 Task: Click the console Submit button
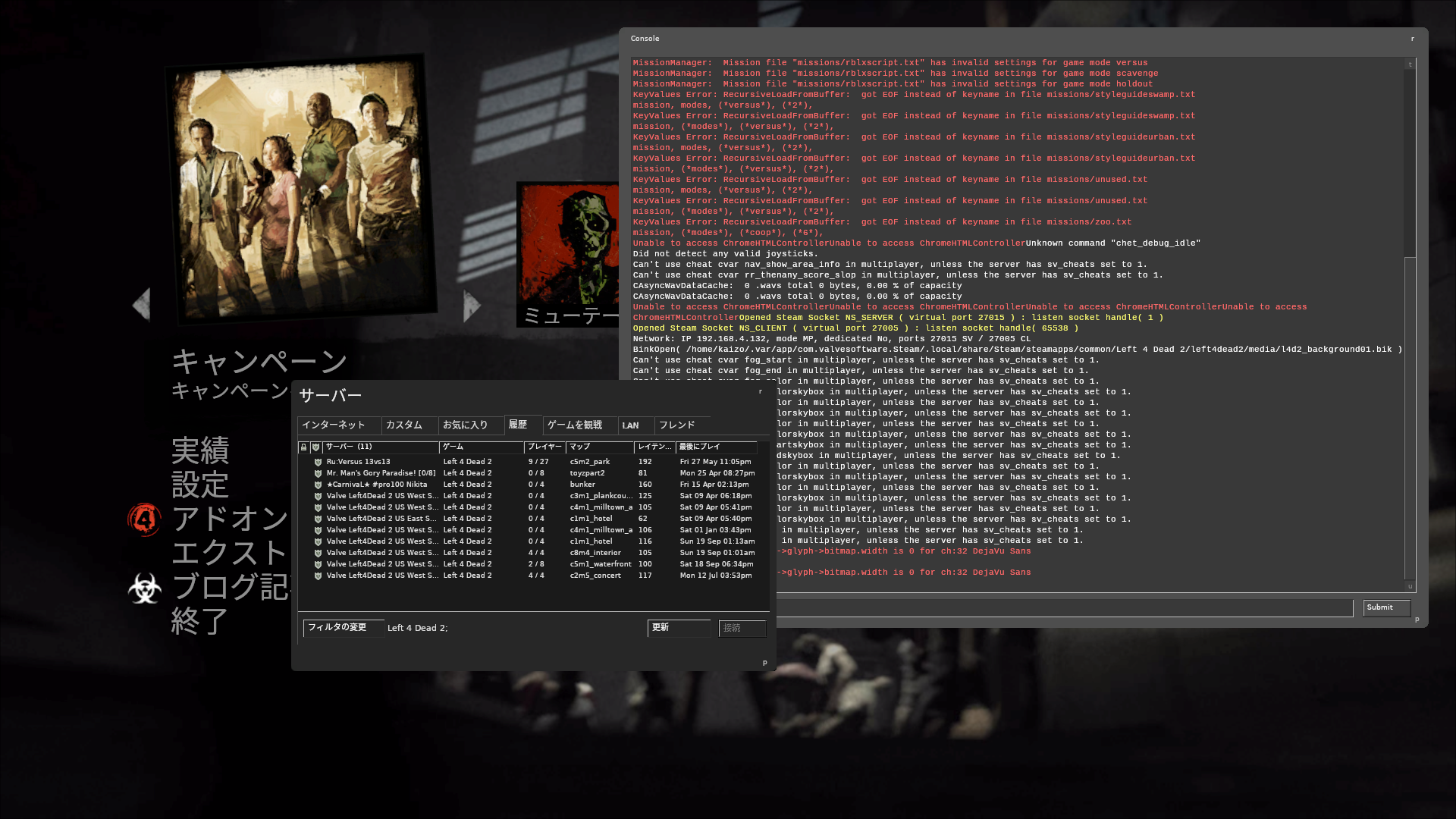tap(1385, 607)
